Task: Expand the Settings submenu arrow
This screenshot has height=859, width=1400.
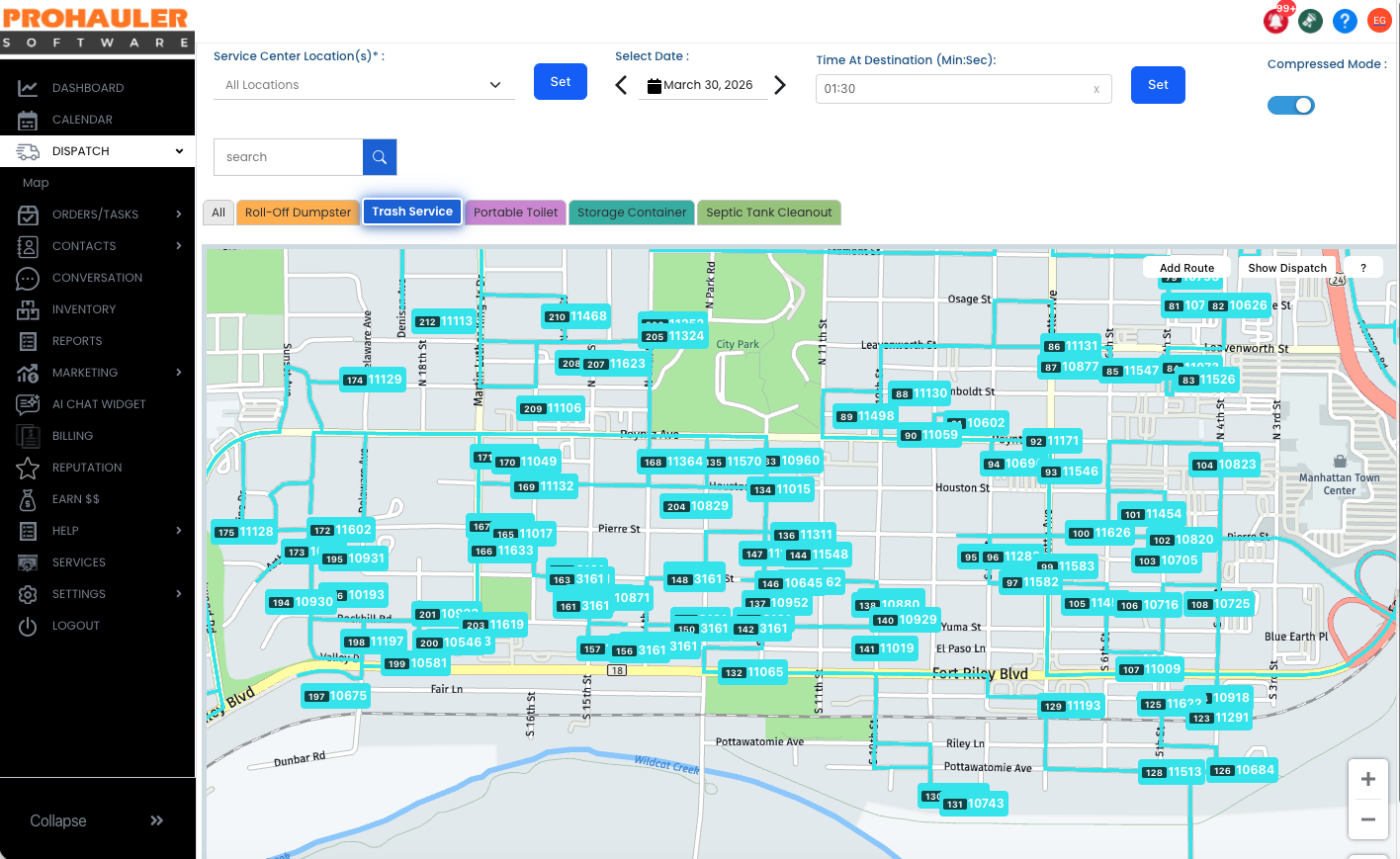Action: coord(179,594)
